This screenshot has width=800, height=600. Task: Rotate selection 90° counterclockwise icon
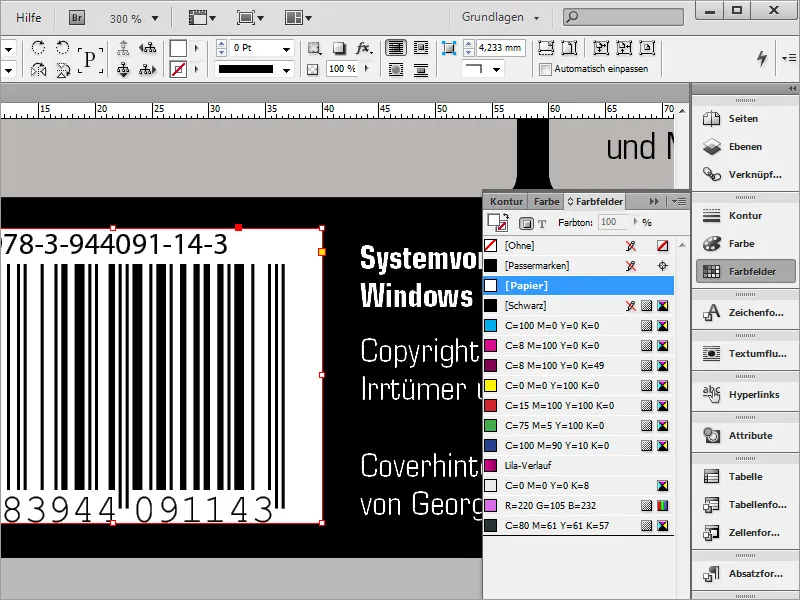pos(62,48)
